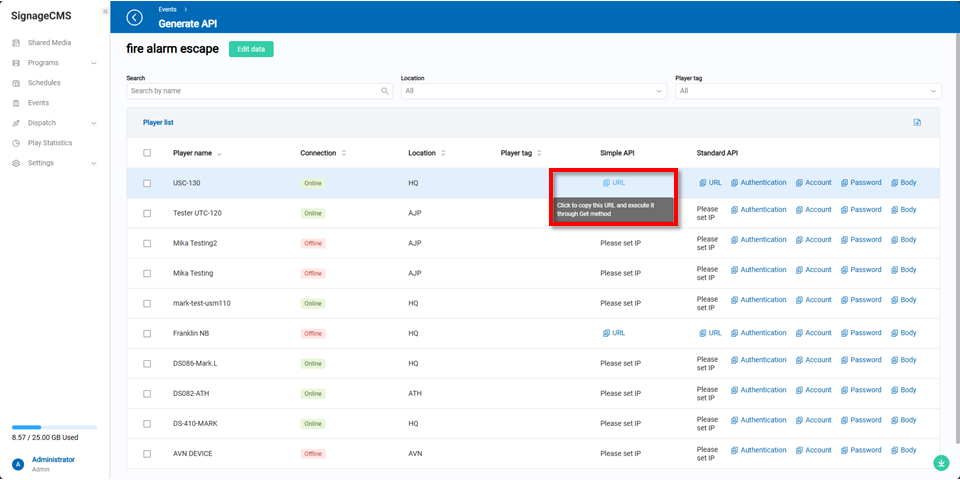Go to Play Statistics in sidebar
The width and height of the screenshot is (960, 480).
49,143
